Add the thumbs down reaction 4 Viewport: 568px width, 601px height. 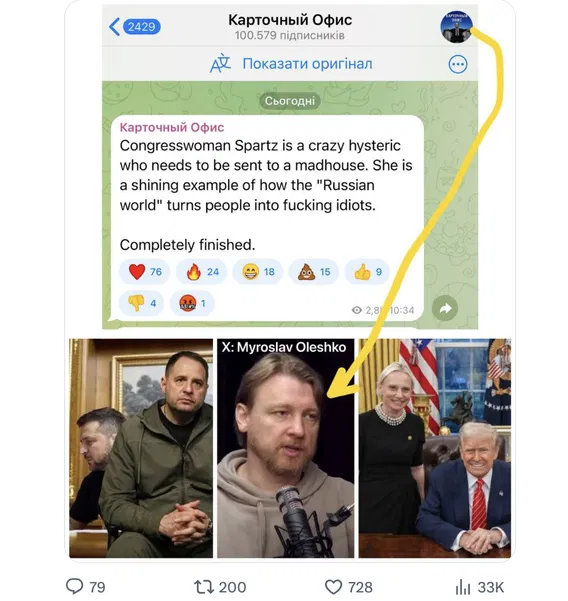142,303
